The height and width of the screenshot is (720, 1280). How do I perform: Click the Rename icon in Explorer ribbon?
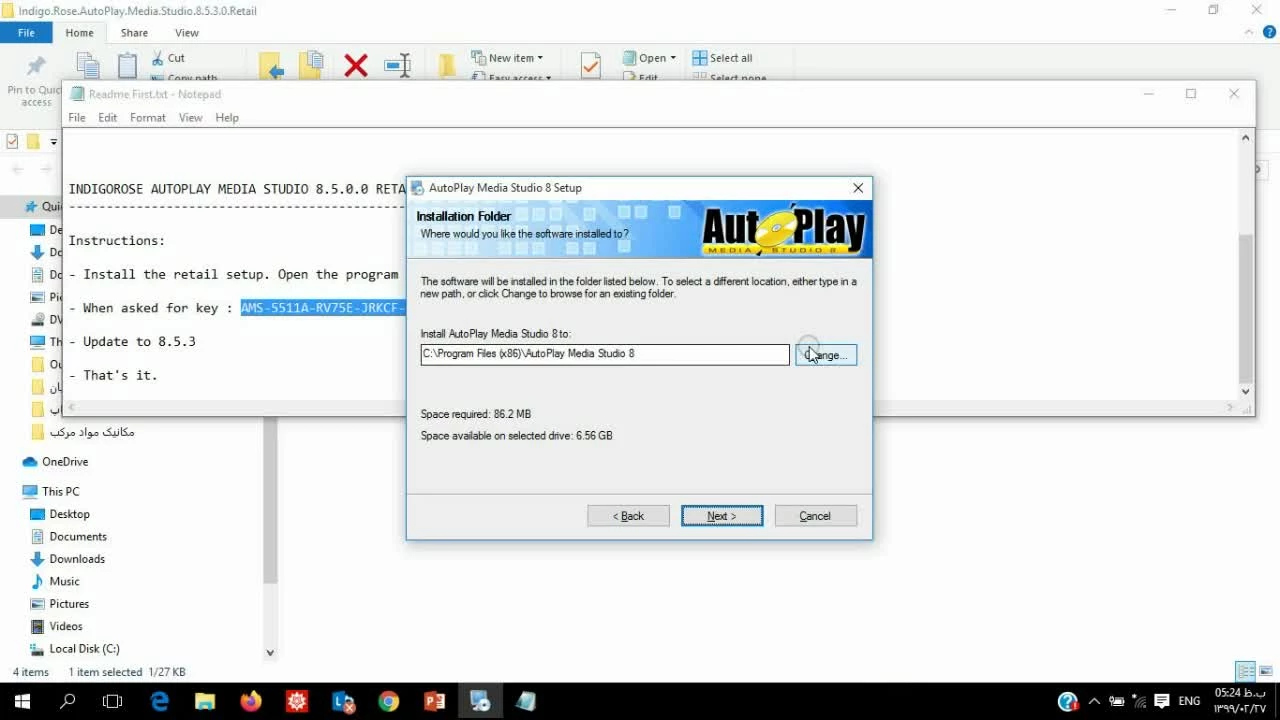click(398, 66)
